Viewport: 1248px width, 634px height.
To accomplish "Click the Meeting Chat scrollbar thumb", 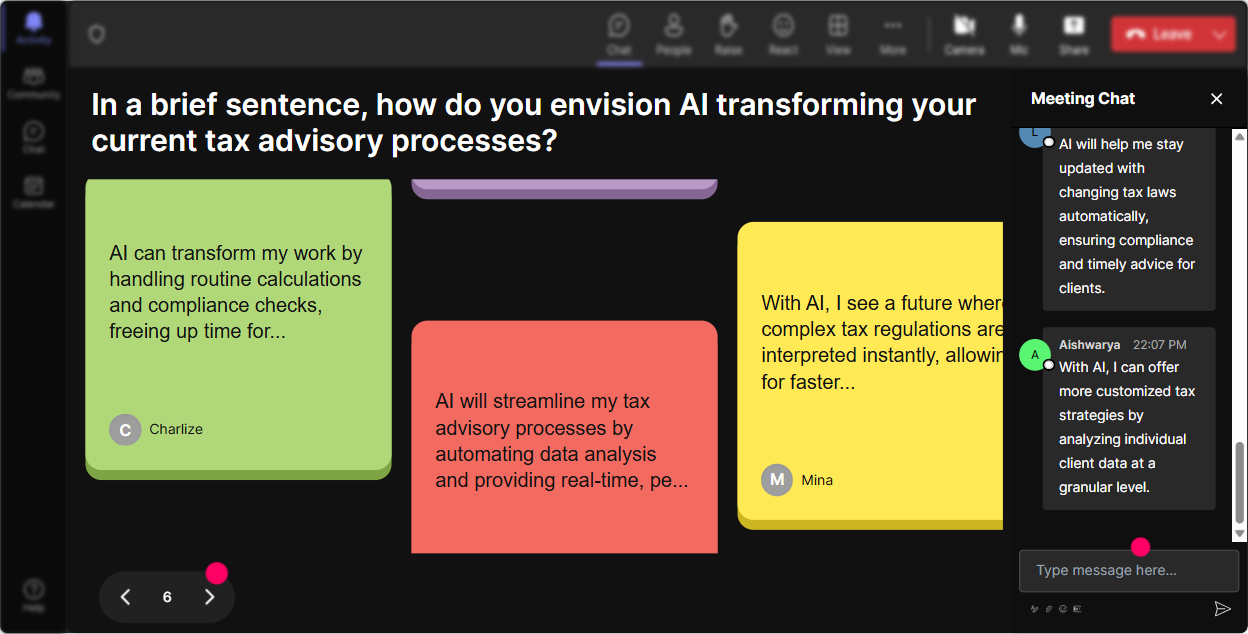I will pyautogui.click(x=1240, y=482).
